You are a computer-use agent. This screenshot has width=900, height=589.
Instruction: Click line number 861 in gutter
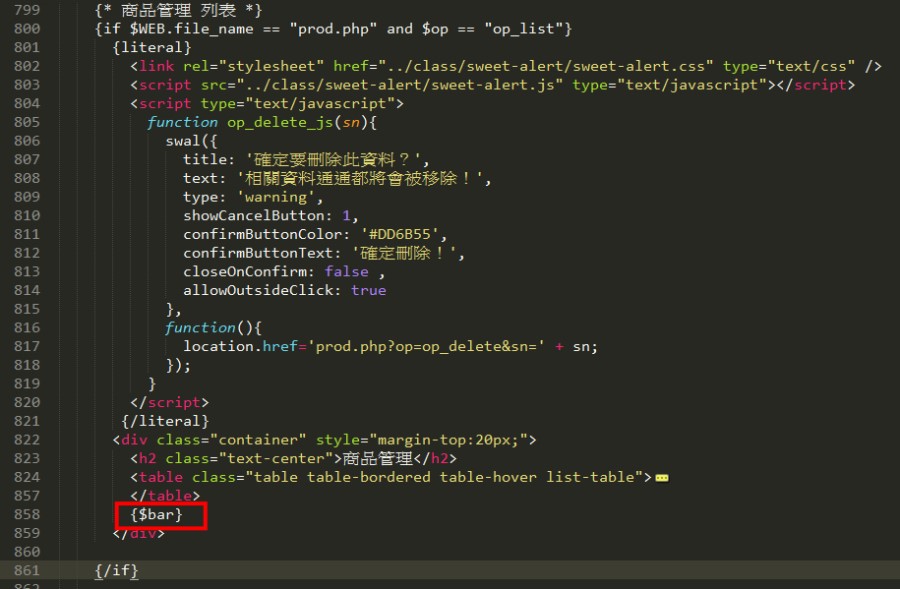click(x=27, y=571)
